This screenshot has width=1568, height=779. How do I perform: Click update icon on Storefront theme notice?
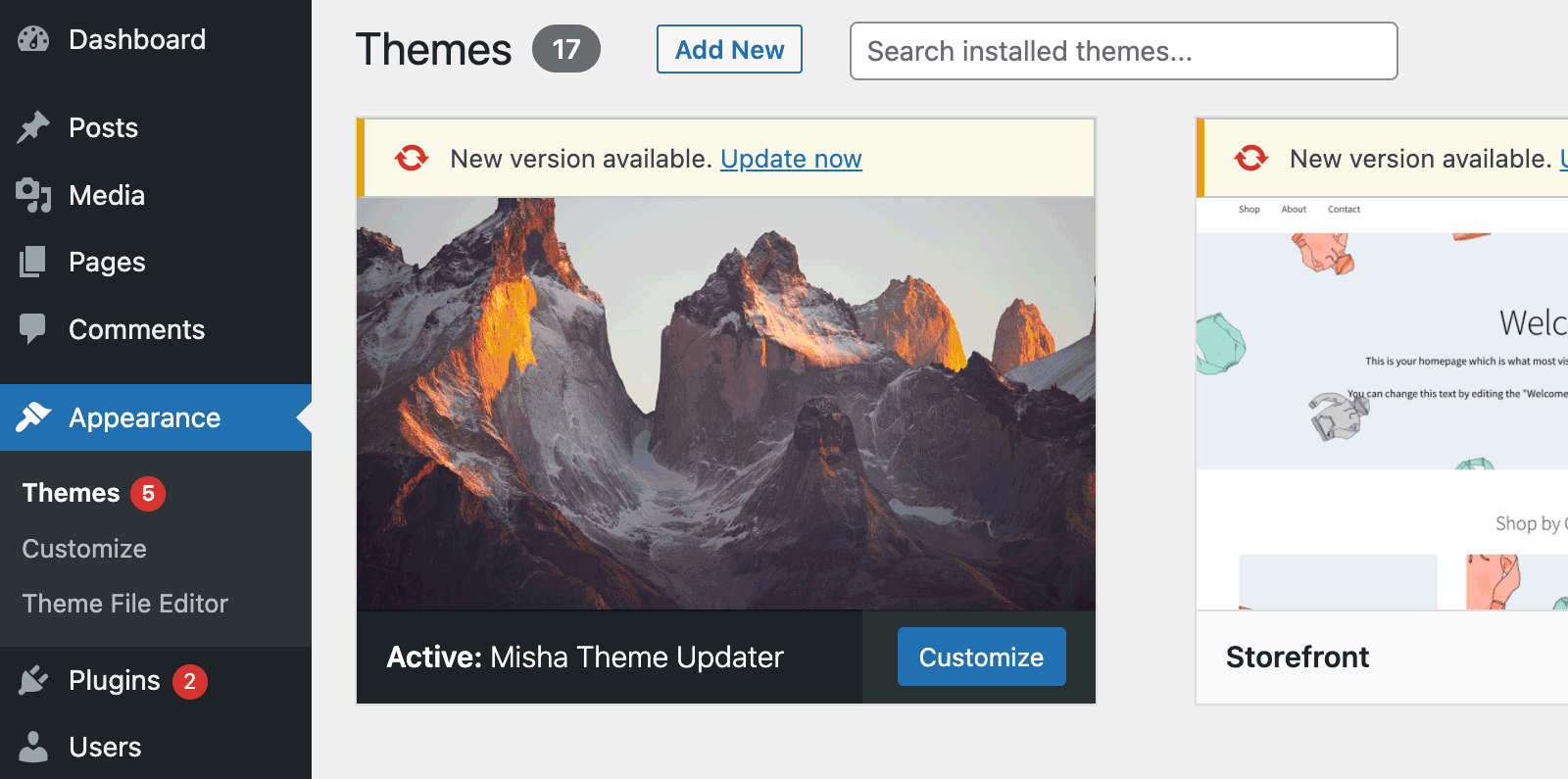pos(1251,158)
